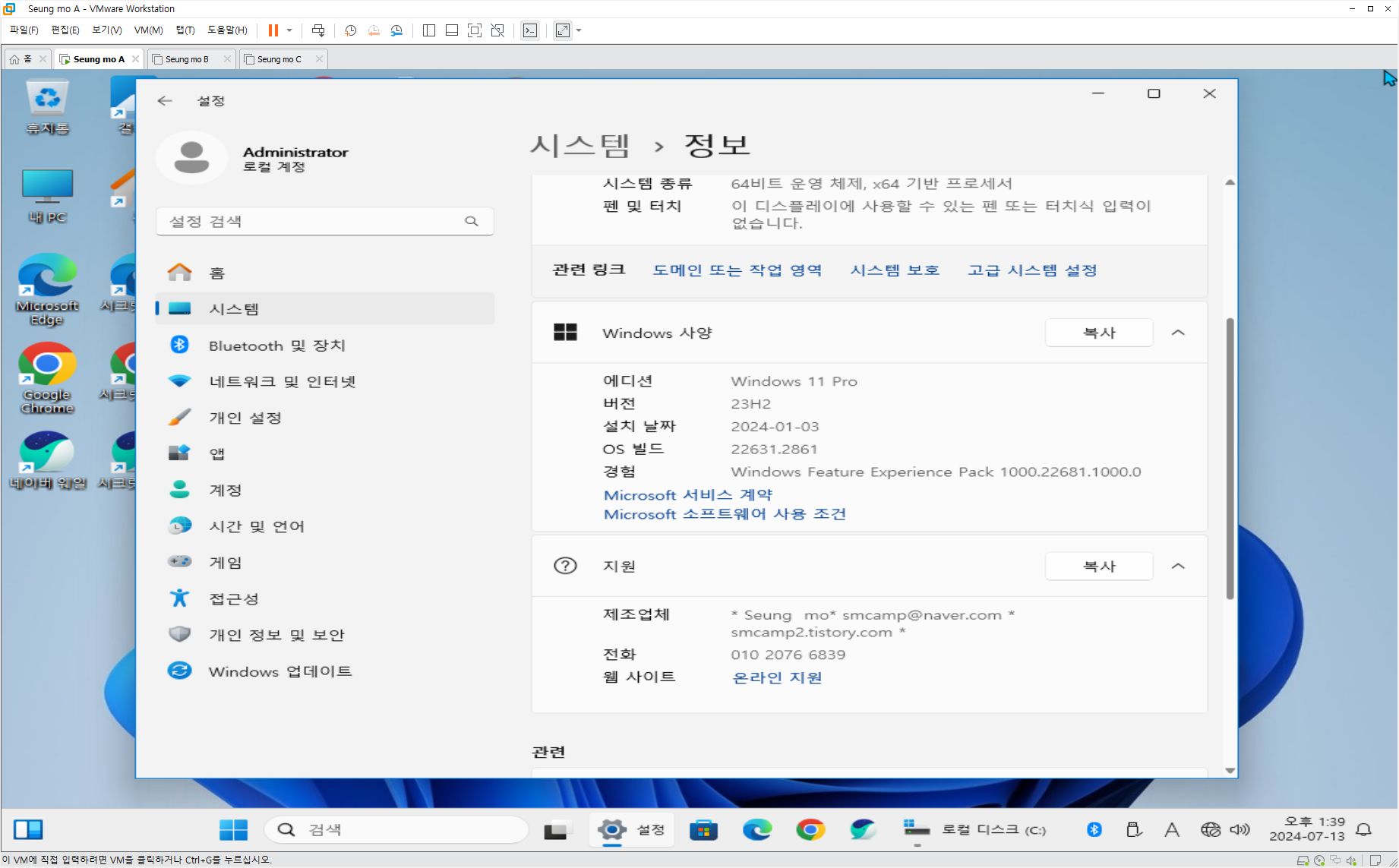Click the Bluetooth tray icon
The image size is (1399, 868).
tap(1094, 830)
